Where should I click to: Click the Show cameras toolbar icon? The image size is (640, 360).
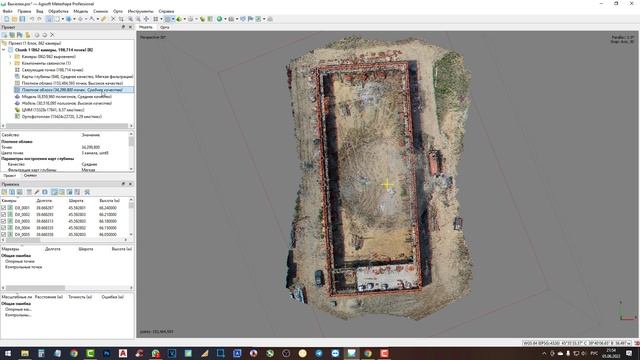(x=231, y=19)
